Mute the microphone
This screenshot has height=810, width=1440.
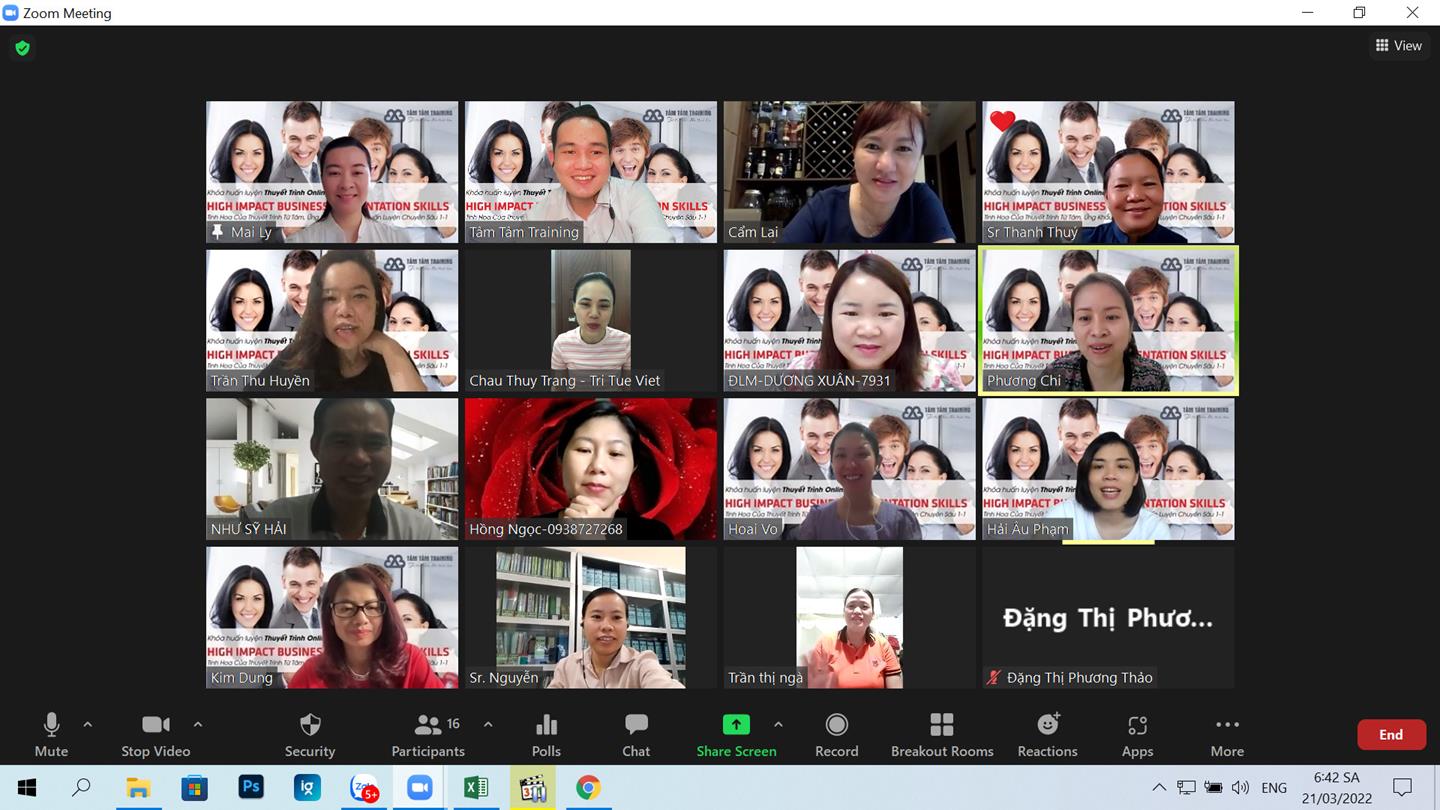pyautogui.click(x=51, y=735)
